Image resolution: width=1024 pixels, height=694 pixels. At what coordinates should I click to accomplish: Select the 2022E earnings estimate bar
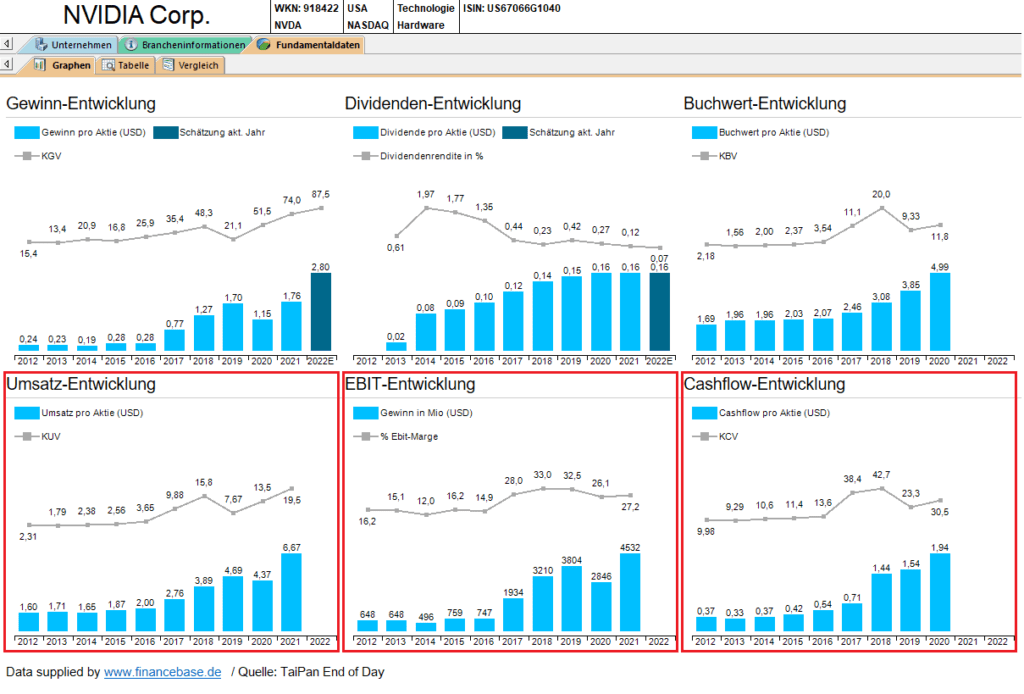point(321,312)
